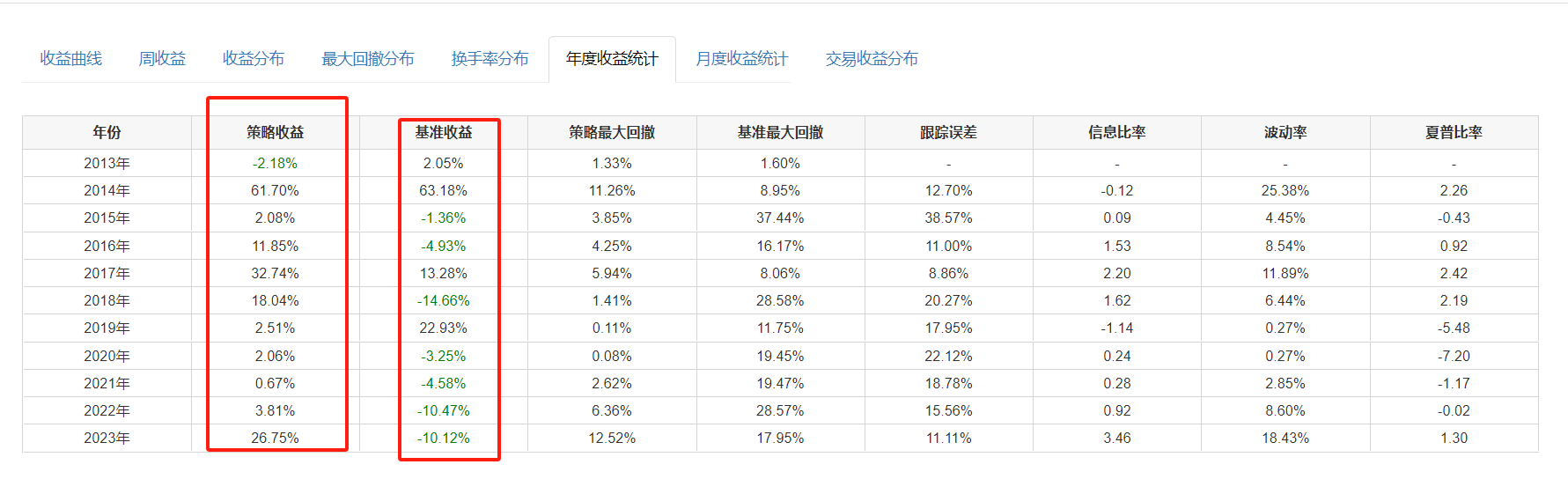Switch to the 交易收益分布 tab
Screen dimensions: 1568x494
point(872,59)
